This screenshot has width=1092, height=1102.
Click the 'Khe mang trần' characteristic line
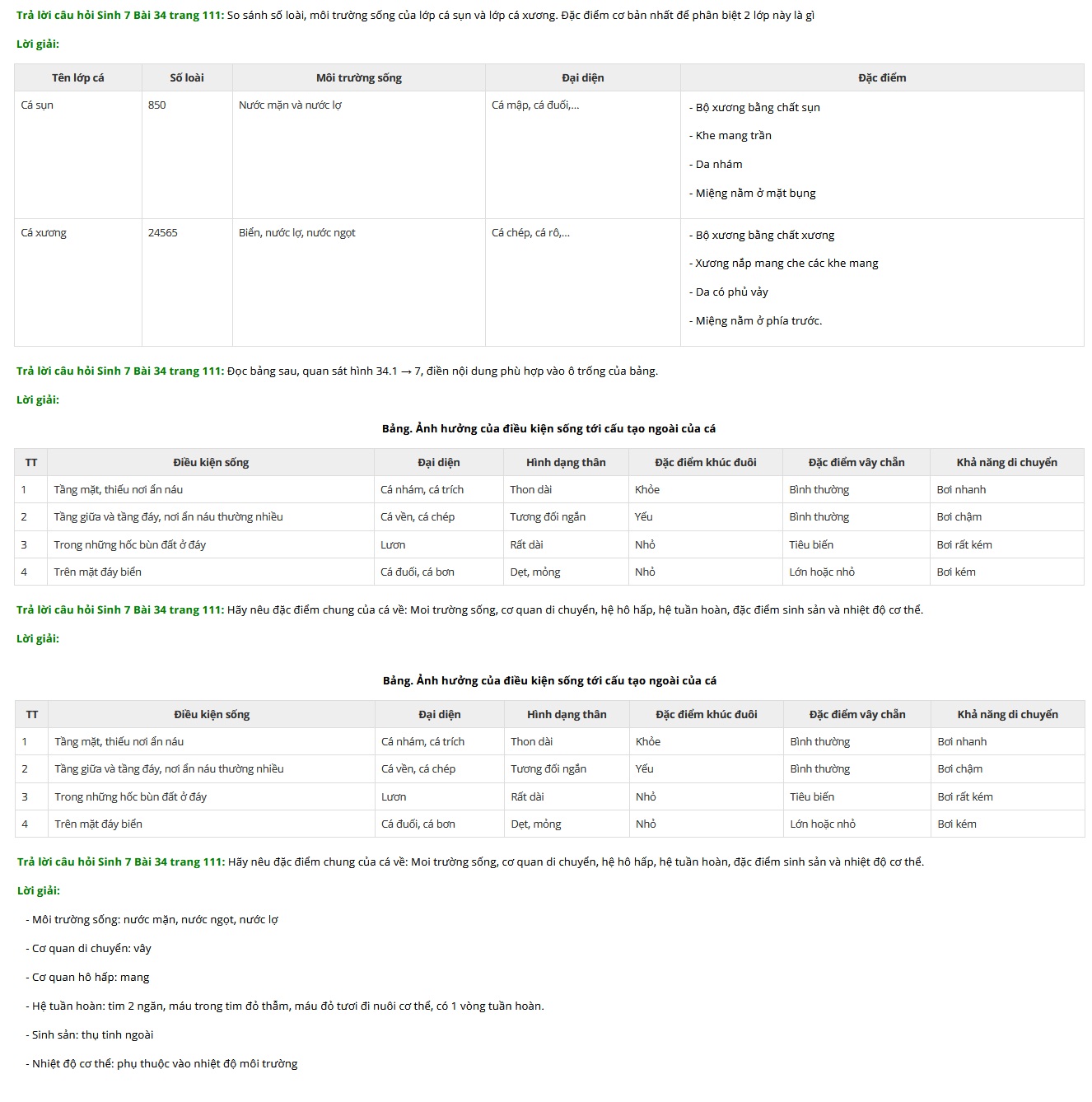(x=733, y=136)
